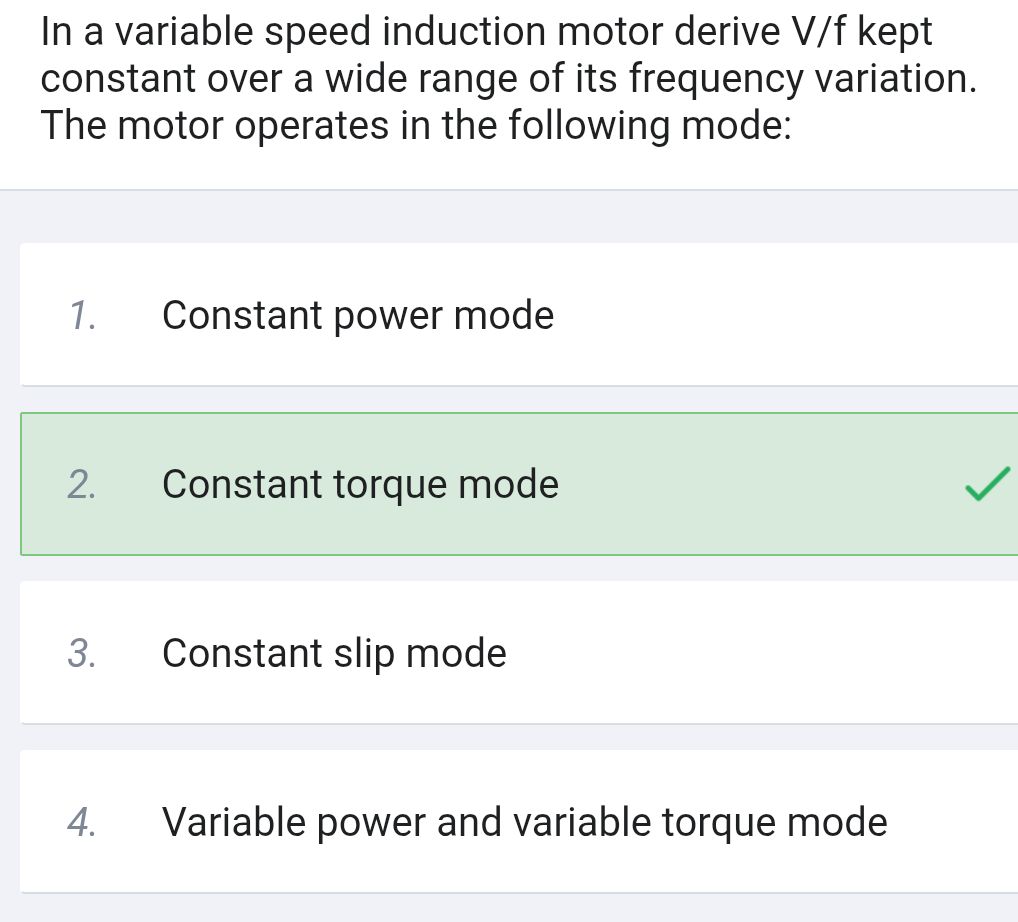
Task: Select the Constant power mode option
Action: pos(359,315)
